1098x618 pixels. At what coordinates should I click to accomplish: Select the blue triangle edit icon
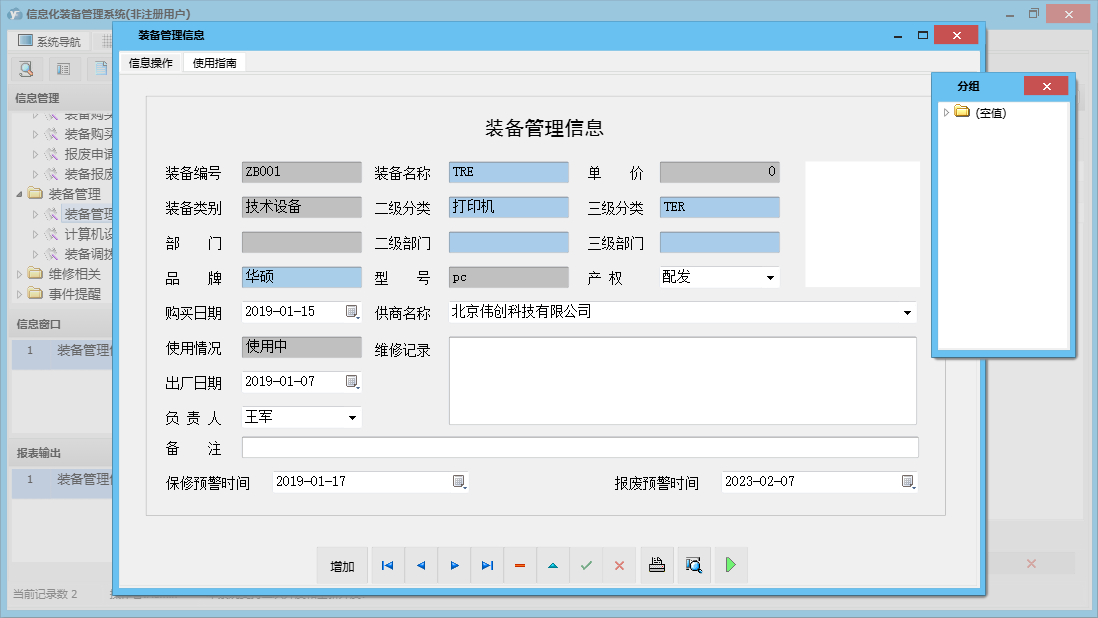(x=553, y=565)
